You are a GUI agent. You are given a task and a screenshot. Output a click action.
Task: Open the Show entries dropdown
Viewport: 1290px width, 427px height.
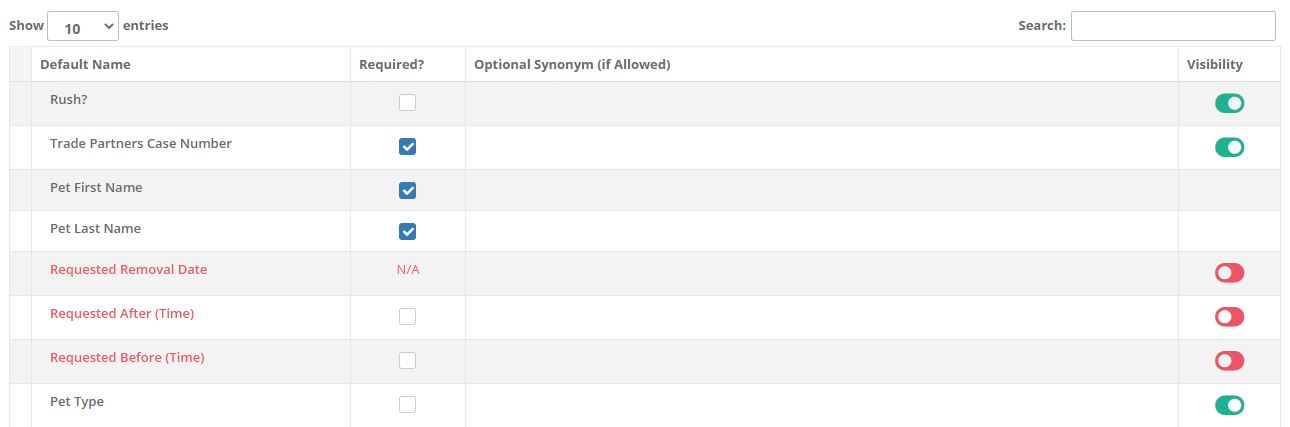82,26
